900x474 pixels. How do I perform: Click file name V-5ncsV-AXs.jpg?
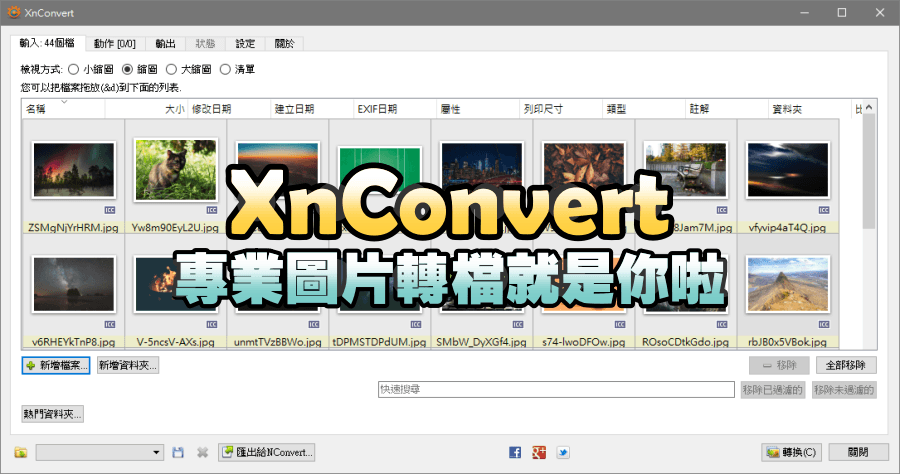point(176,342)
